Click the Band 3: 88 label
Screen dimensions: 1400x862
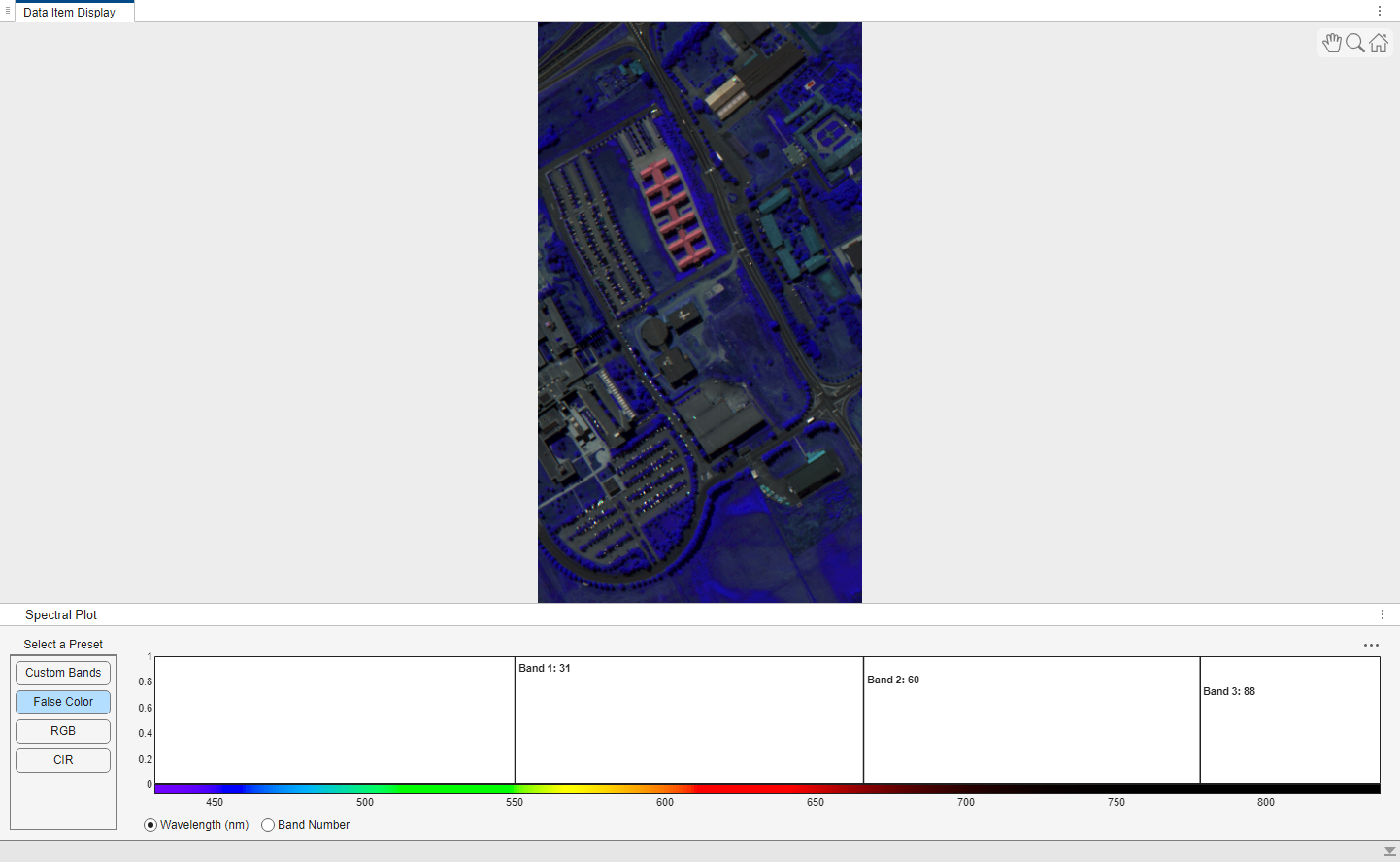point(1227,691)
